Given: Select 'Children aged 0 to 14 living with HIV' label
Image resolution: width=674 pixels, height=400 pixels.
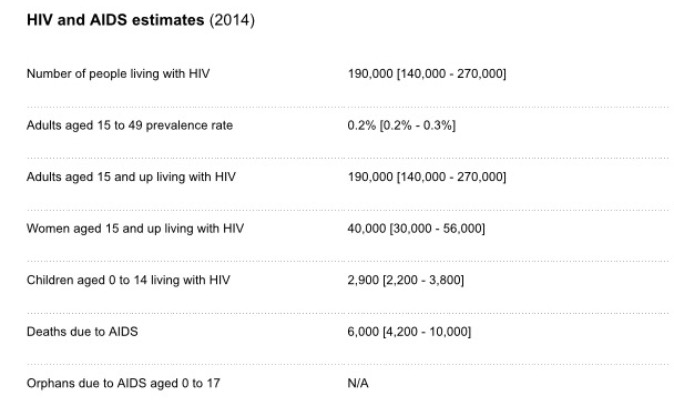Looking at the screenshot, I should click(x=129, y=280).
